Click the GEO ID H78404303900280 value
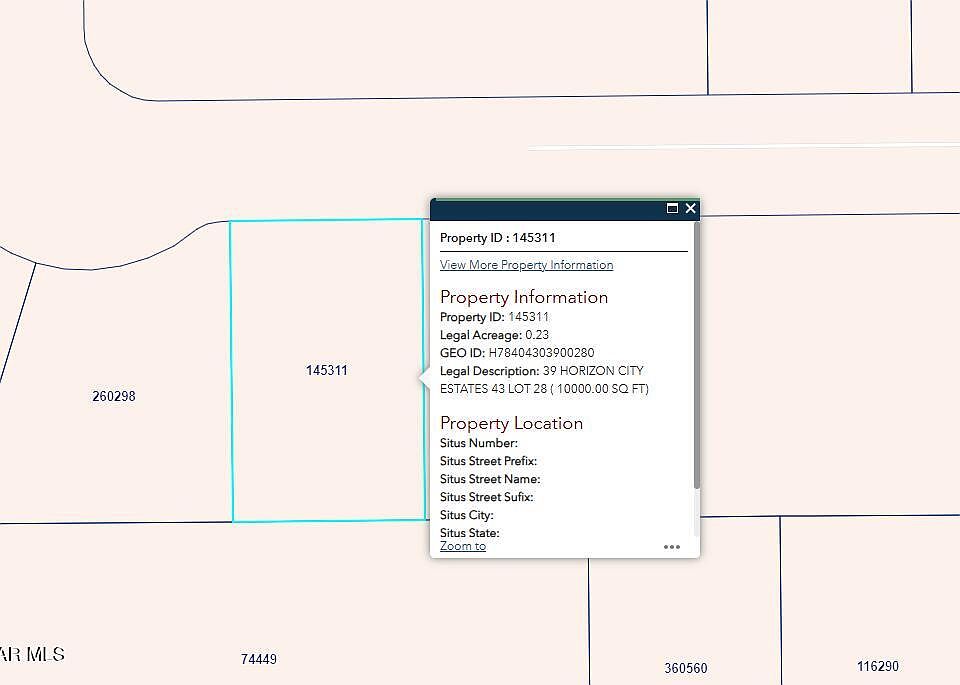 point(541,353)
